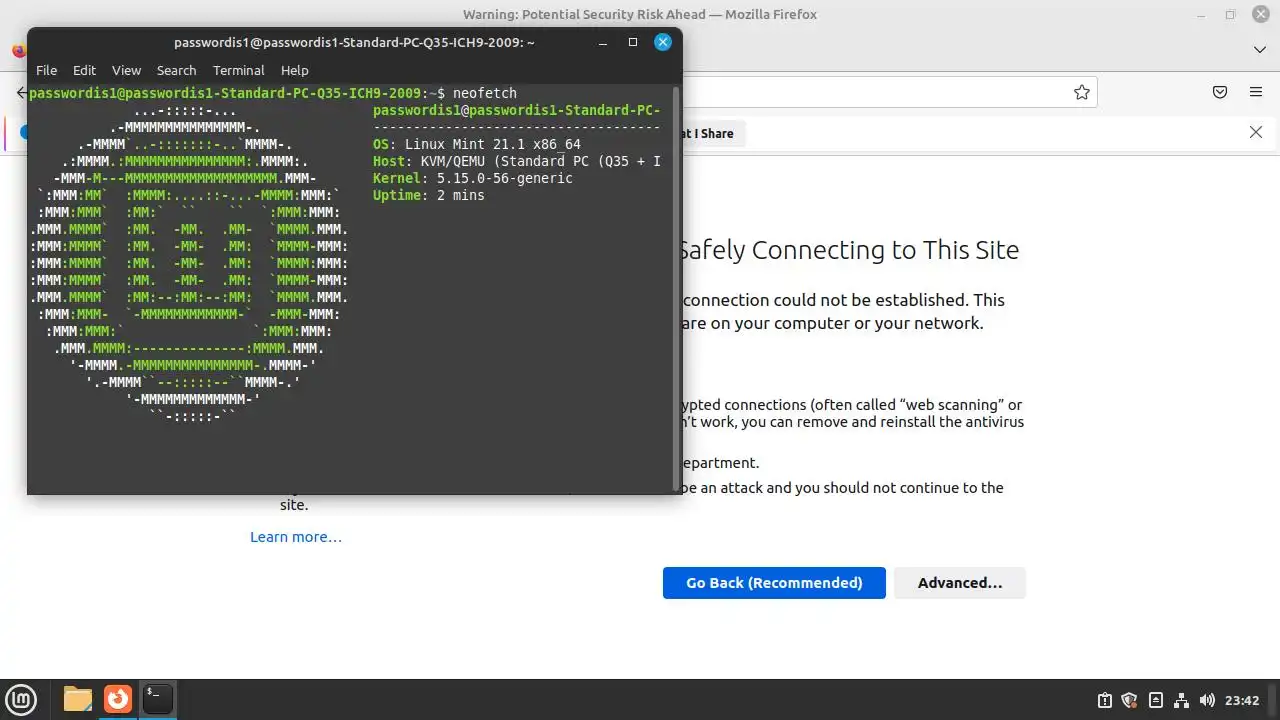Viewport: 1280px width, 720px height.
Task: Close the Firefox window
Action: coord(1260,14)
